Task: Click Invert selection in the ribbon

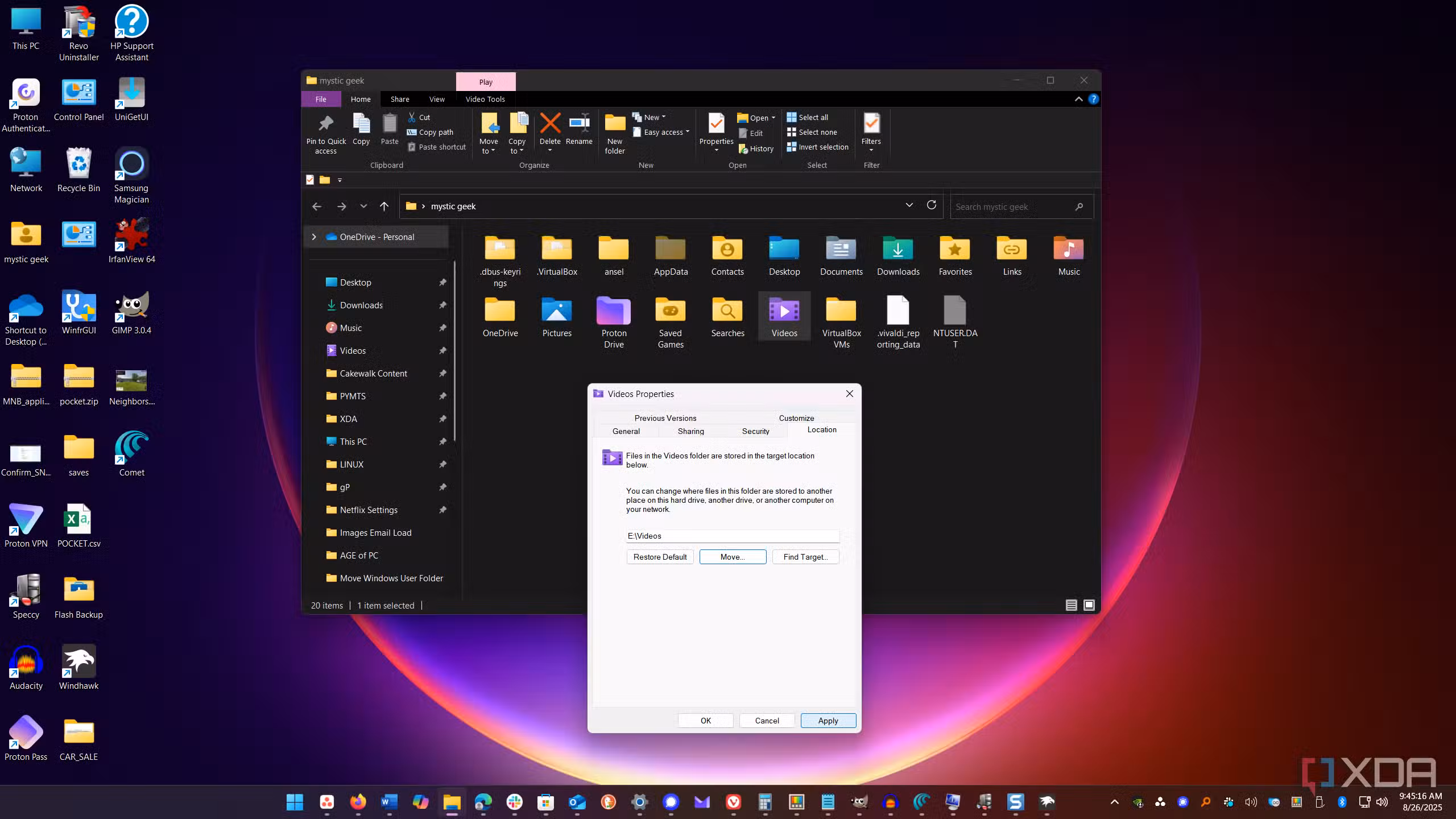Action: coord(817,147)
